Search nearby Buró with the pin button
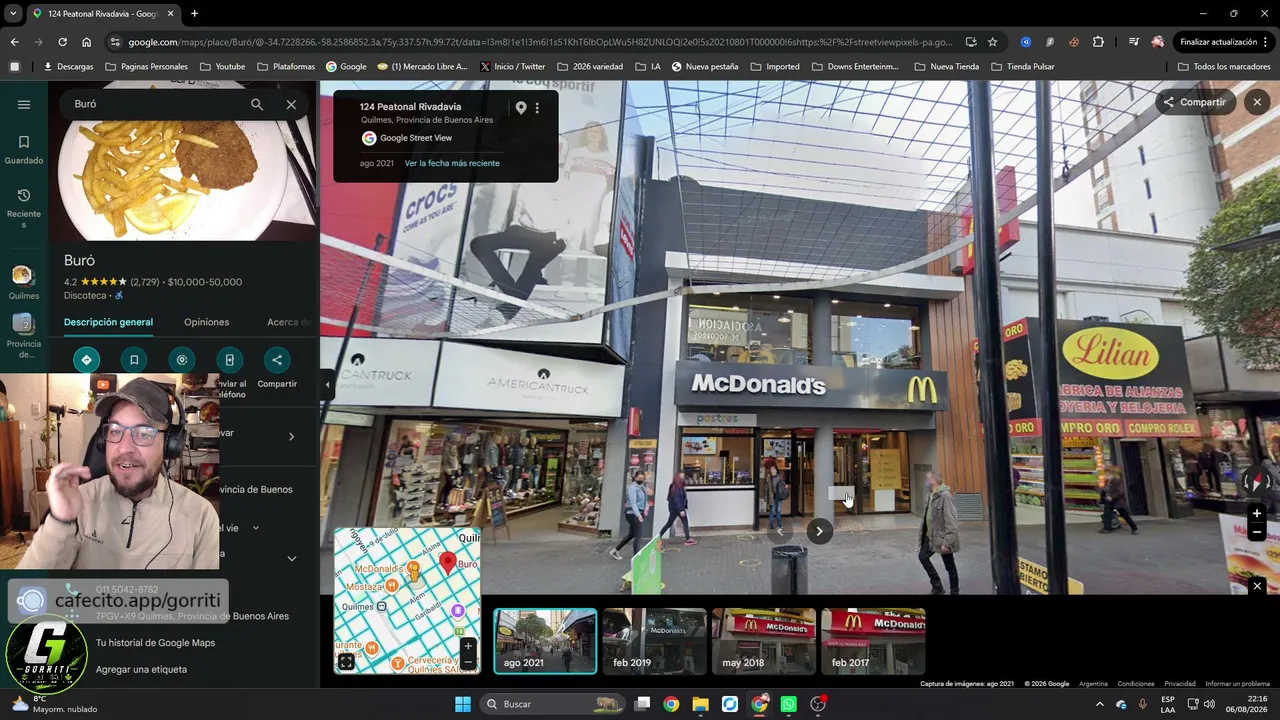This screenshot has height=720, width=1280. tap(182, 360)
